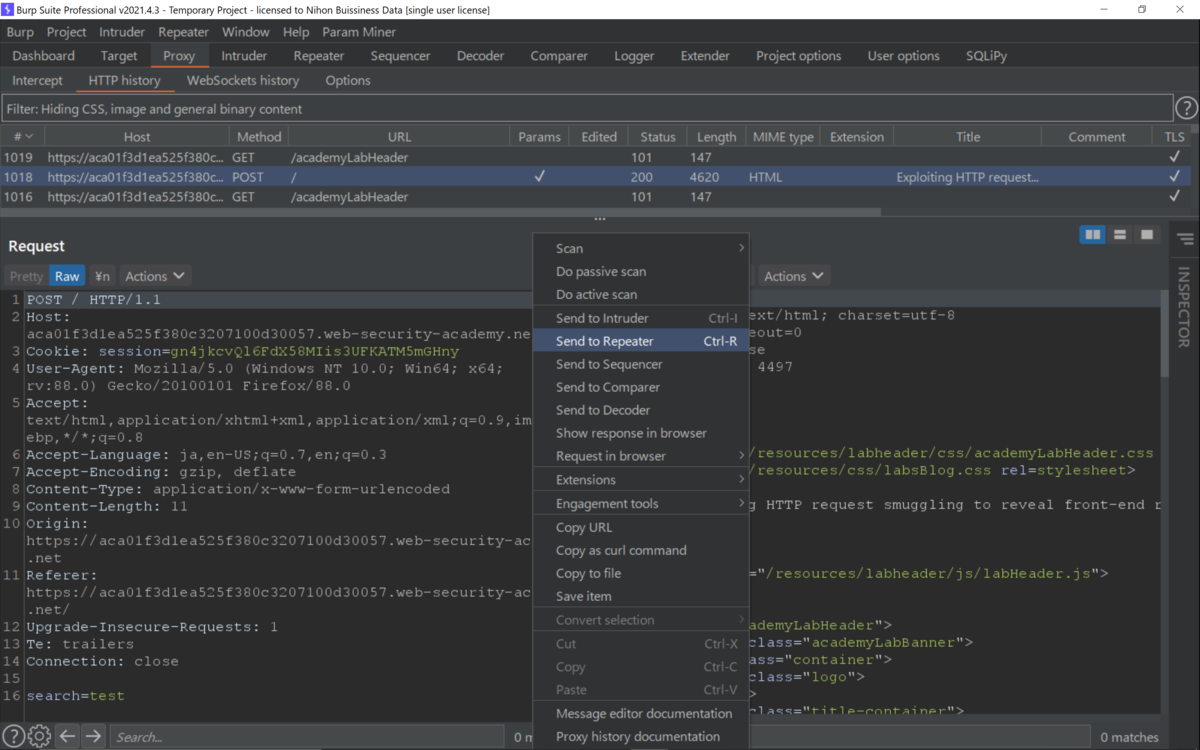
Task: Switch to combined tabbed layout view icon
Action: click(1147, 235)
